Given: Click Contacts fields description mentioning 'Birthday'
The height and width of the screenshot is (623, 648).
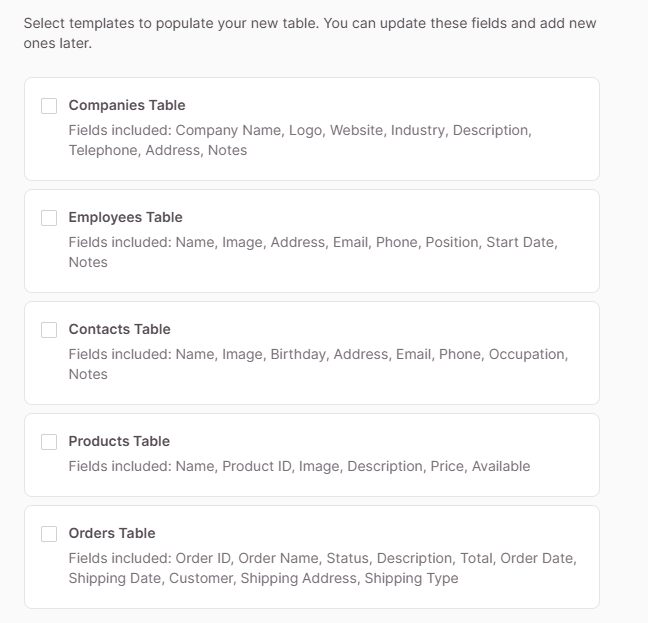Looking at the screenshot, I should click(318, 354).
